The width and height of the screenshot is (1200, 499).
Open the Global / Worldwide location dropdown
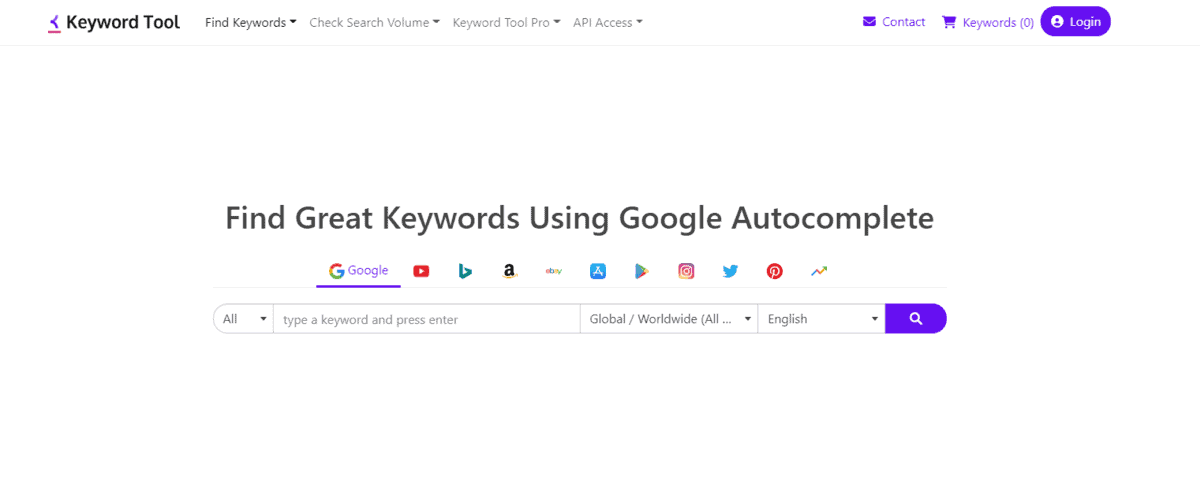669,319
